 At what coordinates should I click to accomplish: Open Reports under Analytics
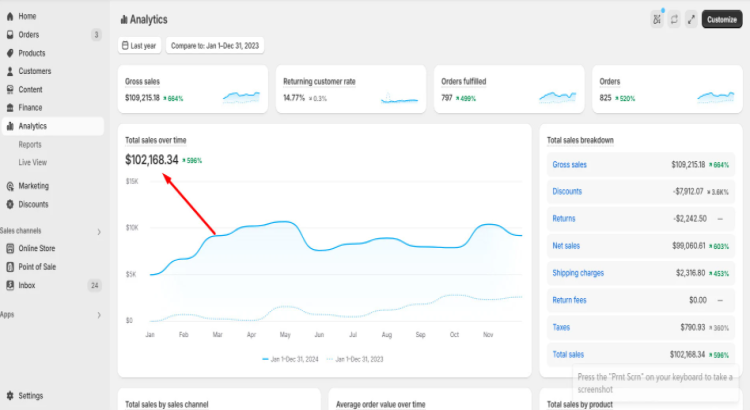[30, 144]
